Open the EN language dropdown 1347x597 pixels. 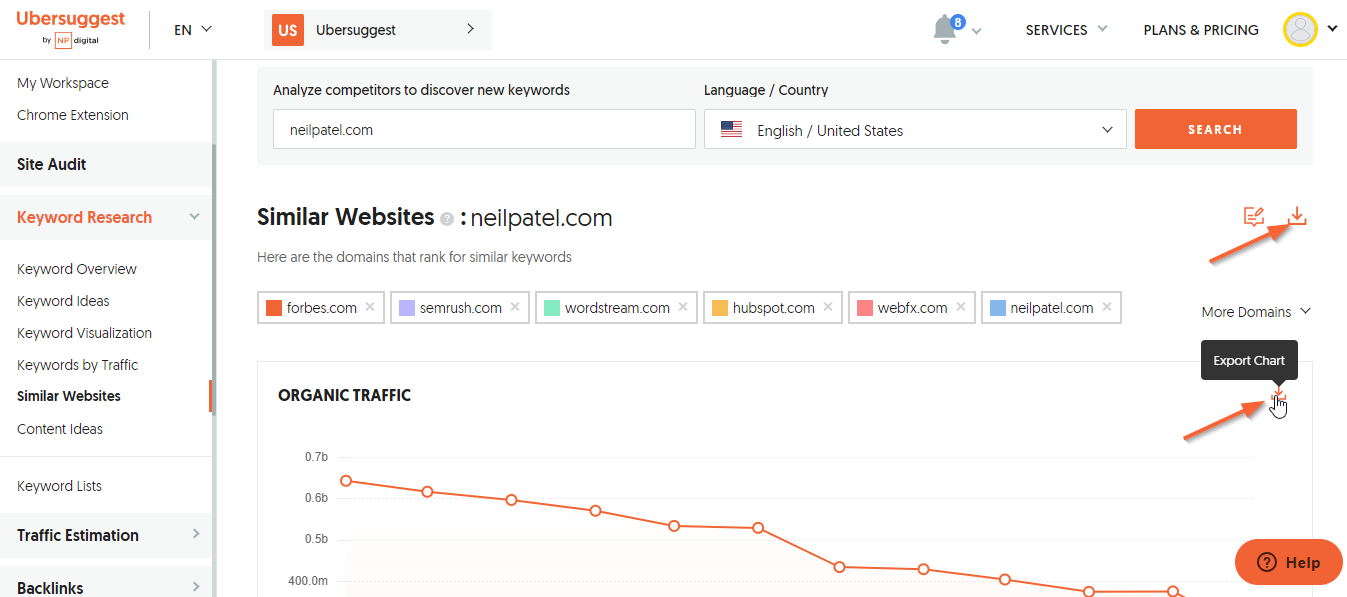tap(193, 30)
